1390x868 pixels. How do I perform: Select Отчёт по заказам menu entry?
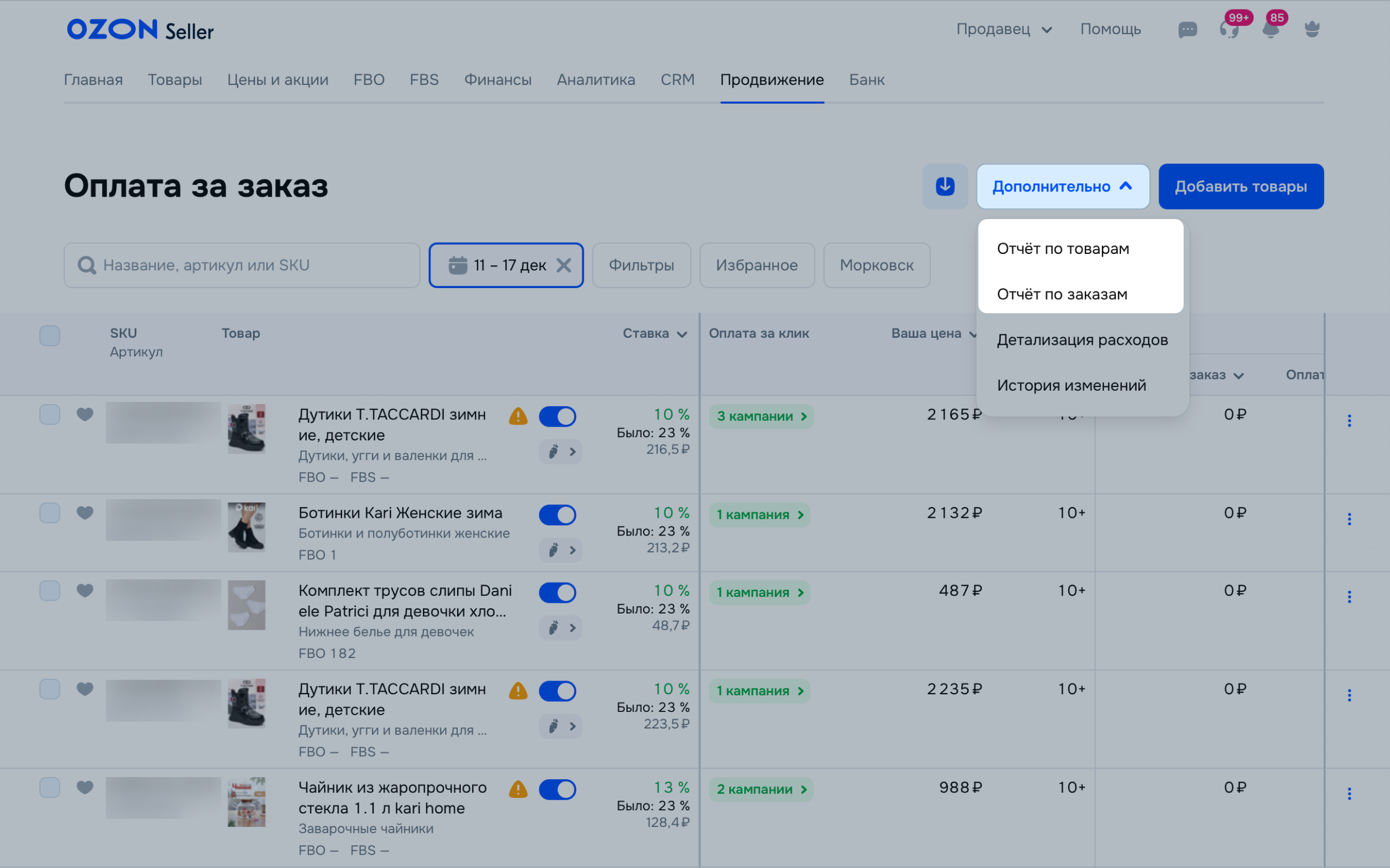pos(1062,294)
